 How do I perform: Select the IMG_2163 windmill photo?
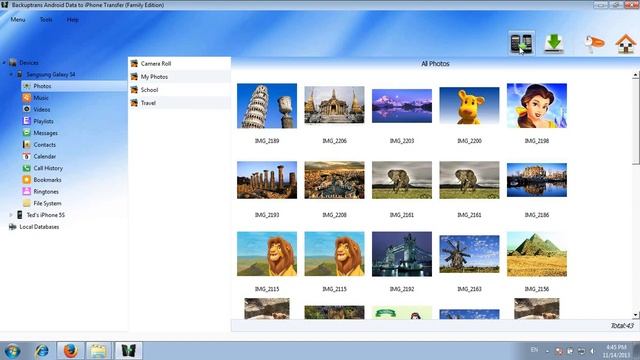469,254
